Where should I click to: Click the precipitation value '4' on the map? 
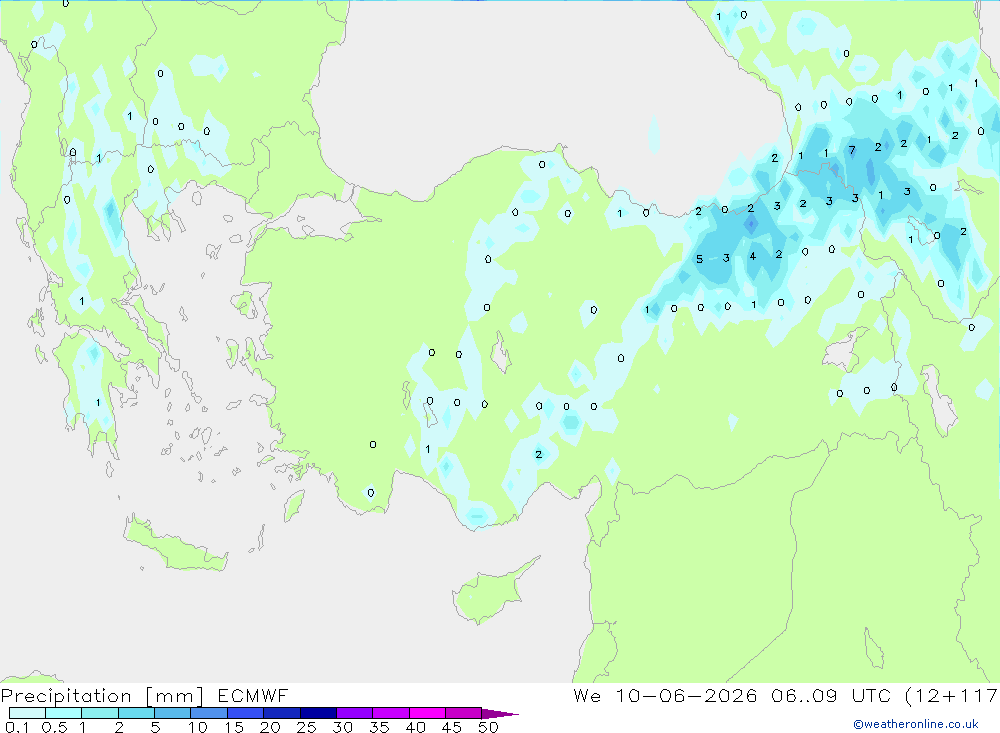point(753,256)
